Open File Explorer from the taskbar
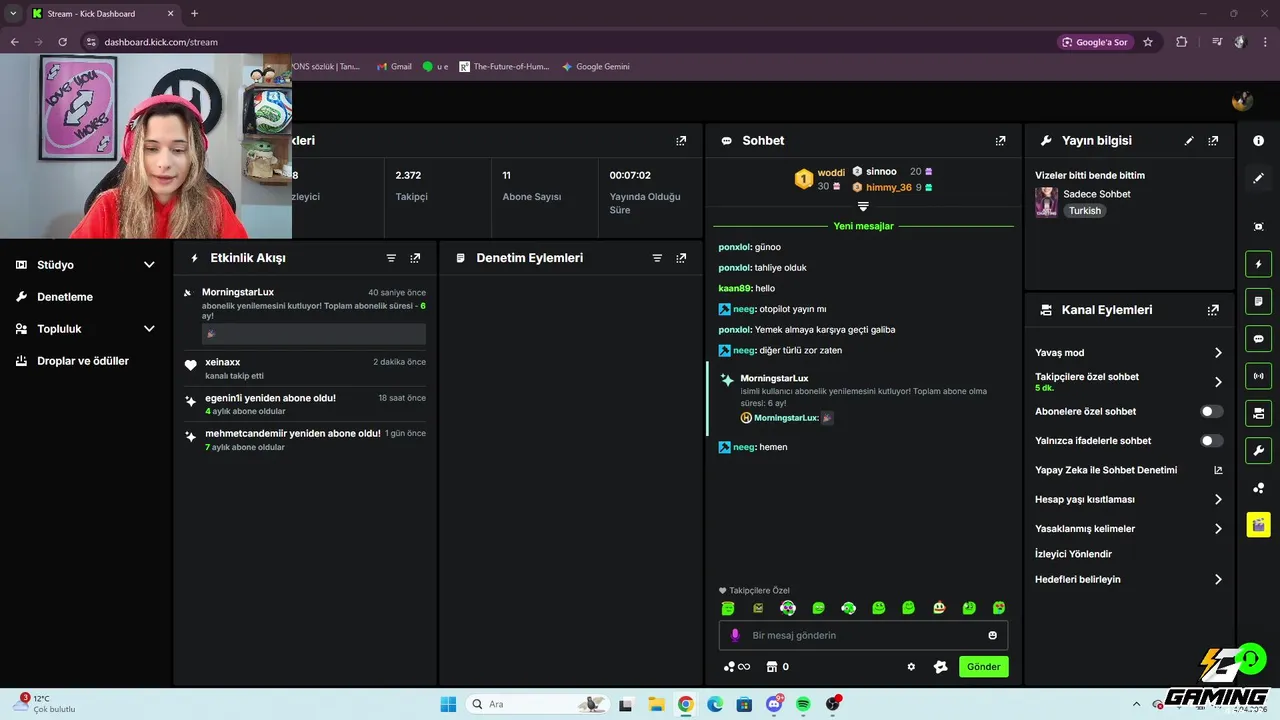 (656, 704)
